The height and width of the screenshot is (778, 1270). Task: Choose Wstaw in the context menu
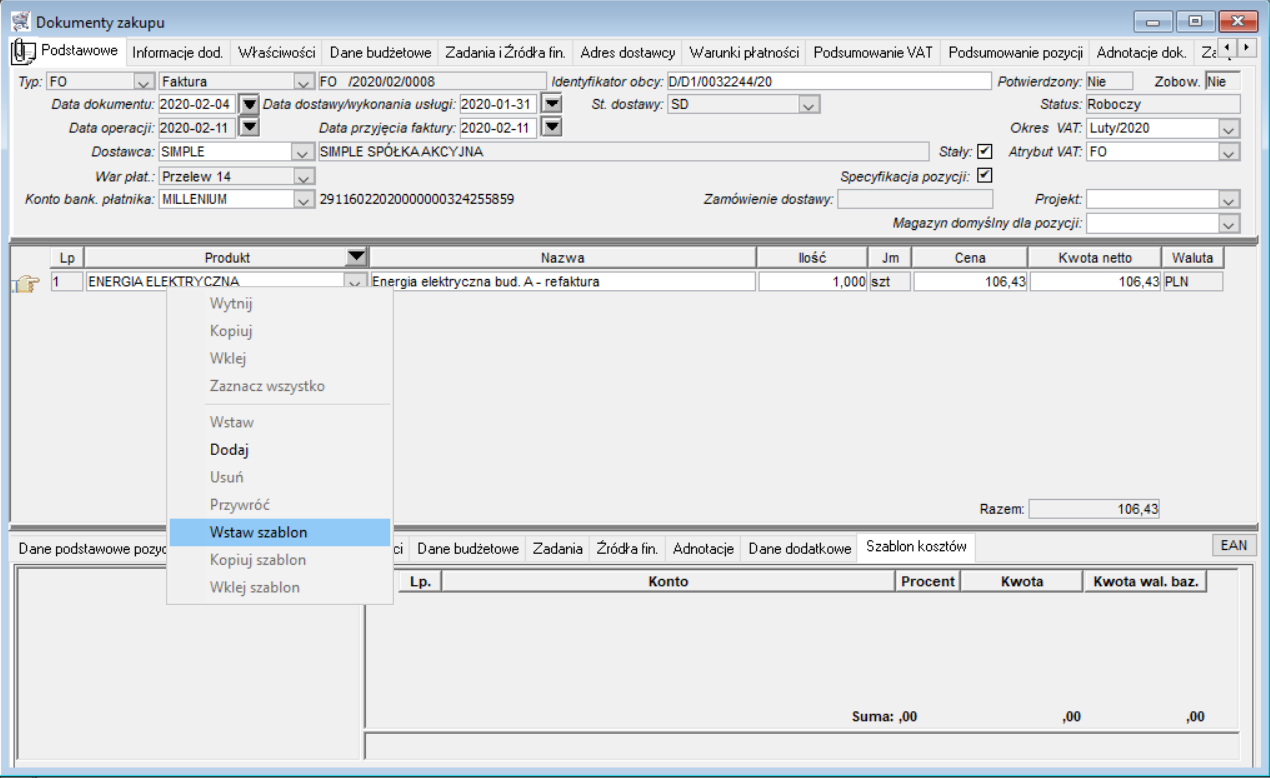[x=280, y=422]
